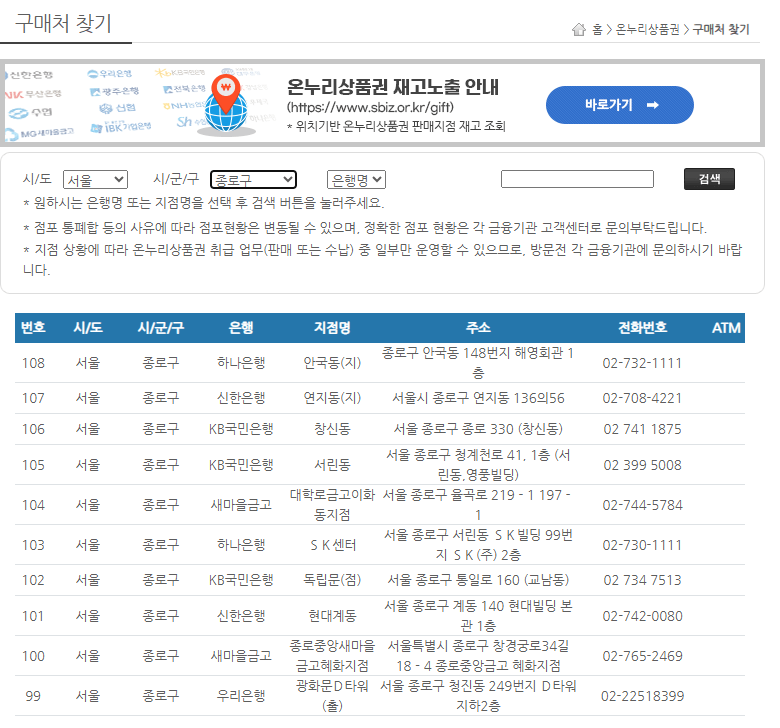Screen dimensions: 780x728
Task: Click the map pin globe icon in banner
Action: [226, 104]
